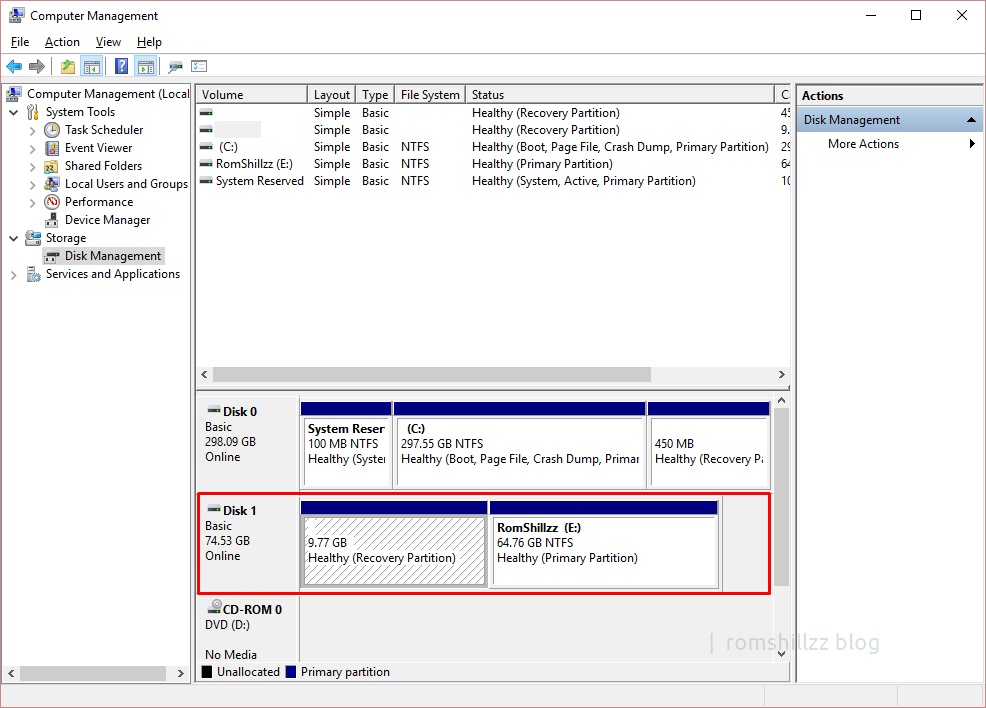Select the 9.77 GB Recovery partition block
Screen dimensions: 986x708
point(394,544)
